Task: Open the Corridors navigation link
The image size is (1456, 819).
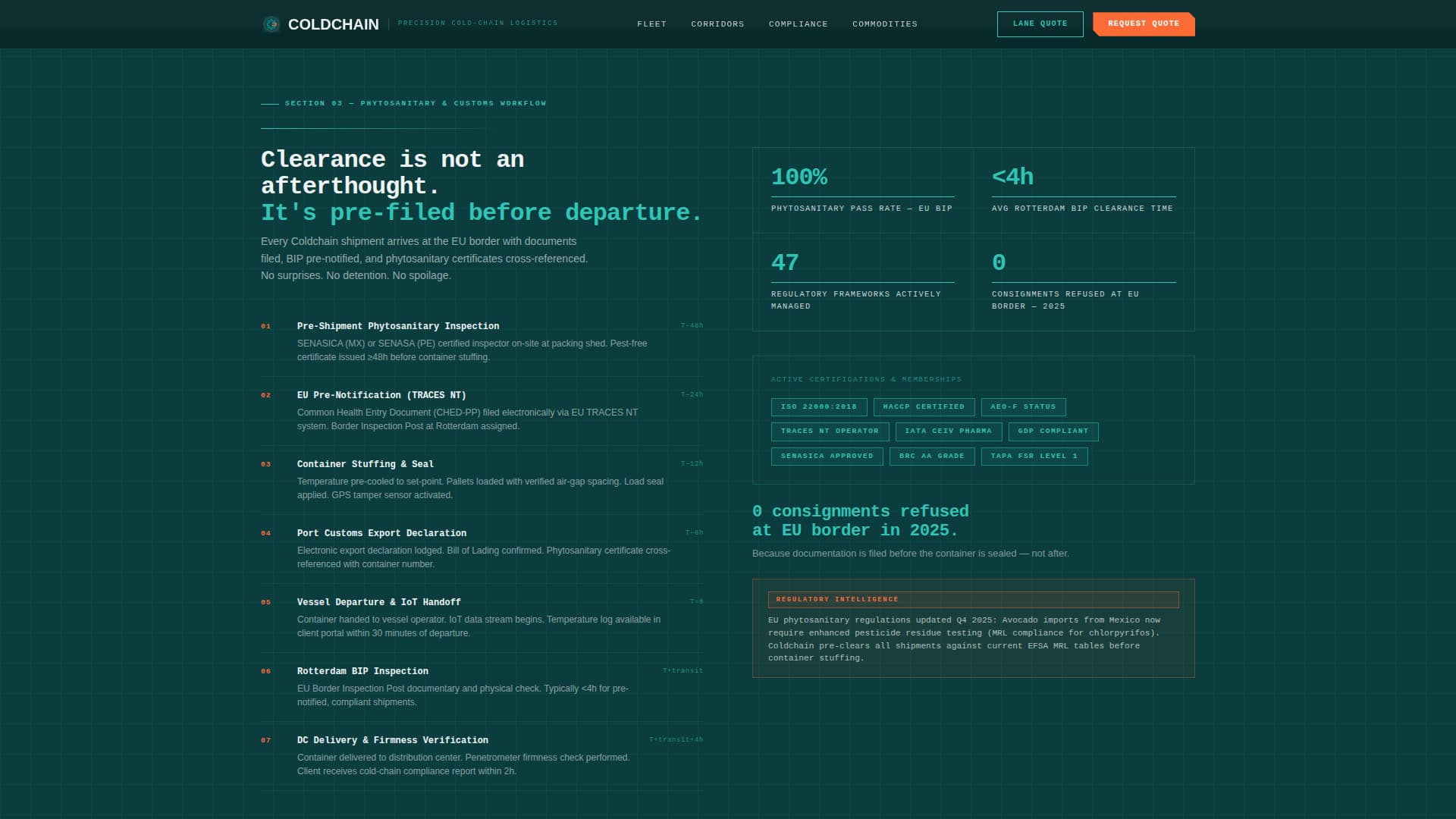Action: click(x=717, y=24)
